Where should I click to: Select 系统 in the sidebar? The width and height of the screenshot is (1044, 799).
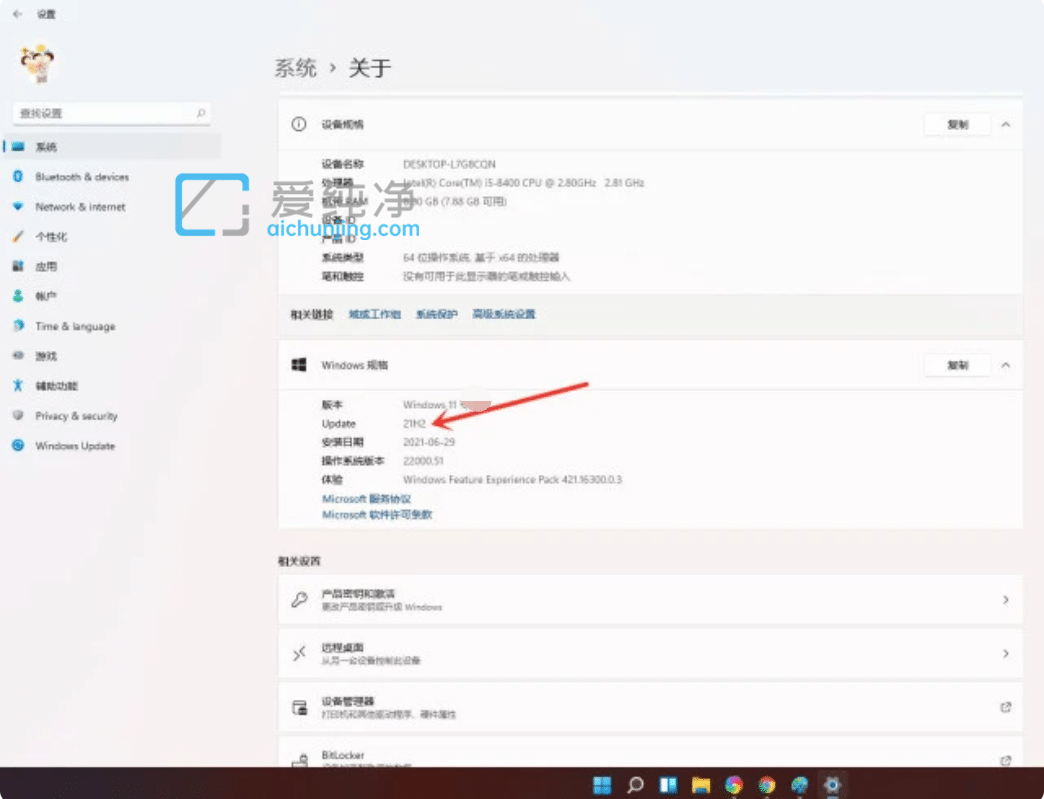point(112,146)
